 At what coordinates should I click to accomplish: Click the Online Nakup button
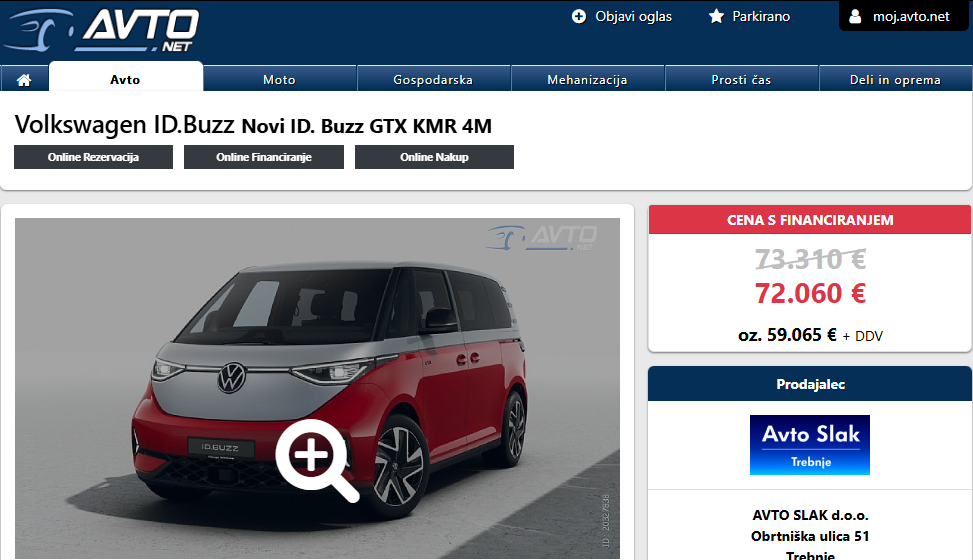click(x=434, y=157)
